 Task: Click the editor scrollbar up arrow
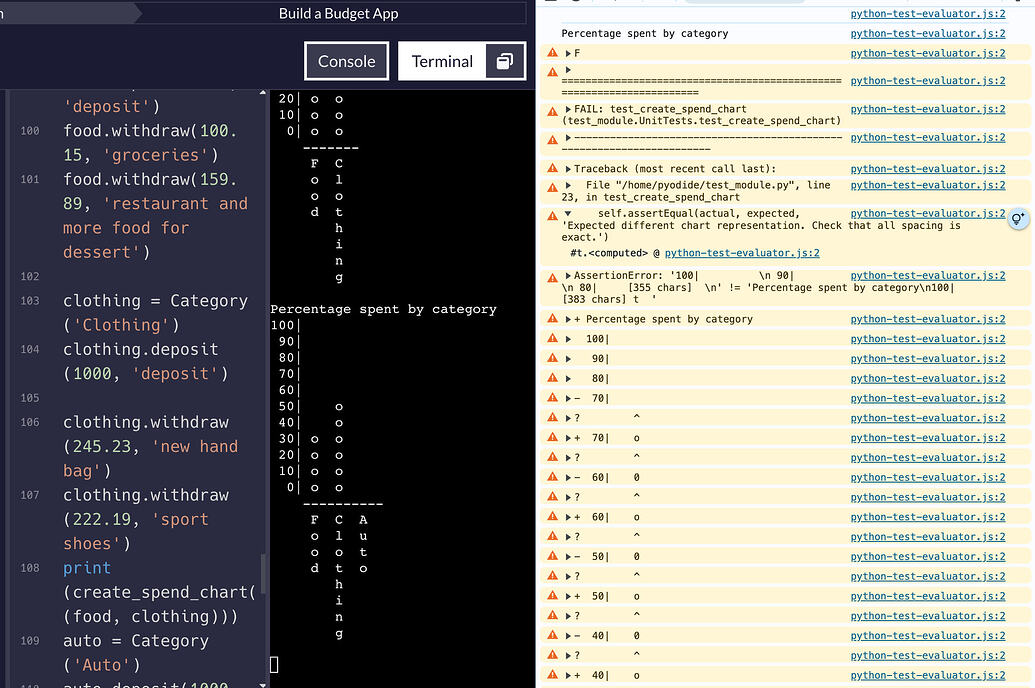(263, 92)
